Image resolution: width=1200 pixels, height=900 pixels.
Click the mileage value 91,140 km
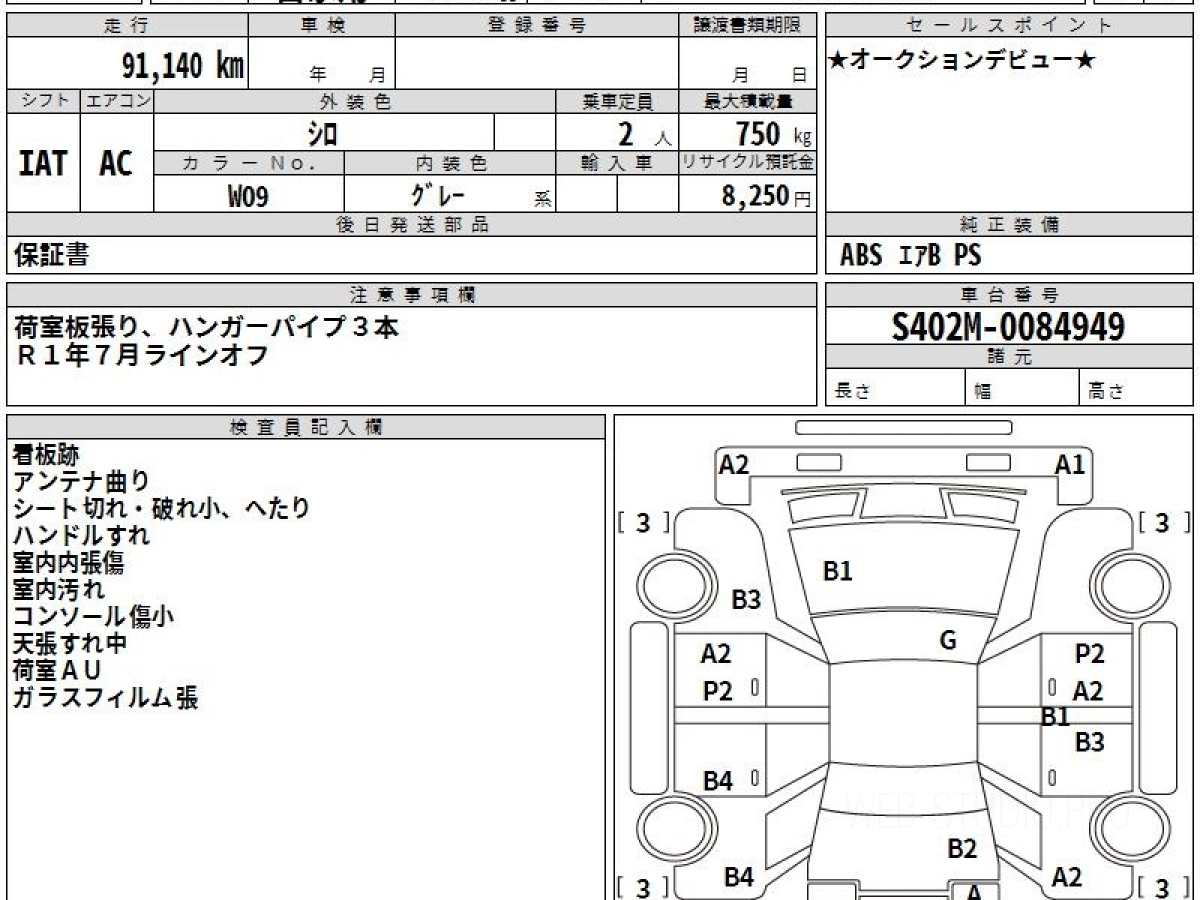pyautogui.click(x=183, y=67)
